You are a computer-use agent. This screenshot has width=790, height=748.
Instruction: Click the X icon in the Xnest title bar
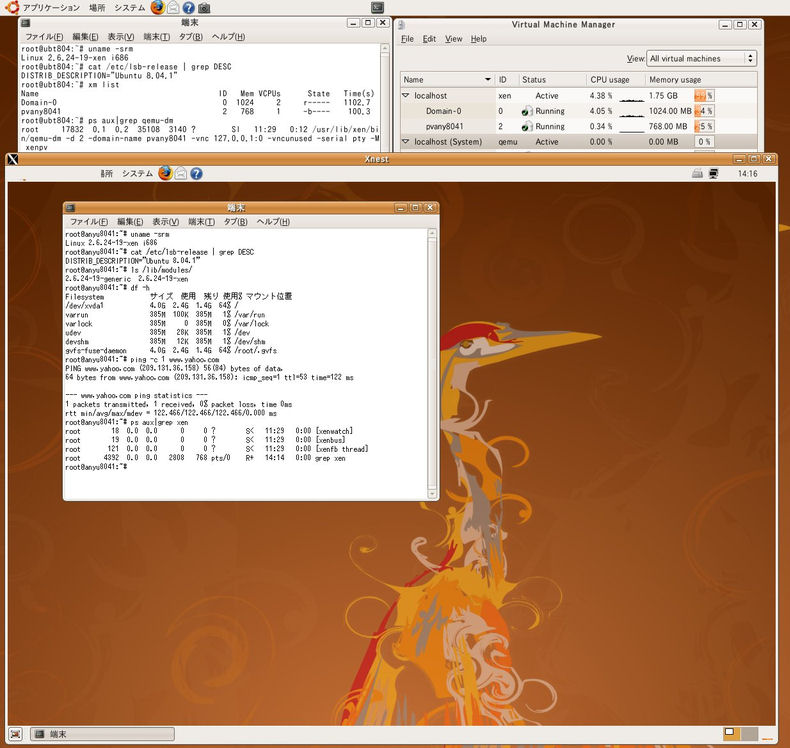click(13, 159)
